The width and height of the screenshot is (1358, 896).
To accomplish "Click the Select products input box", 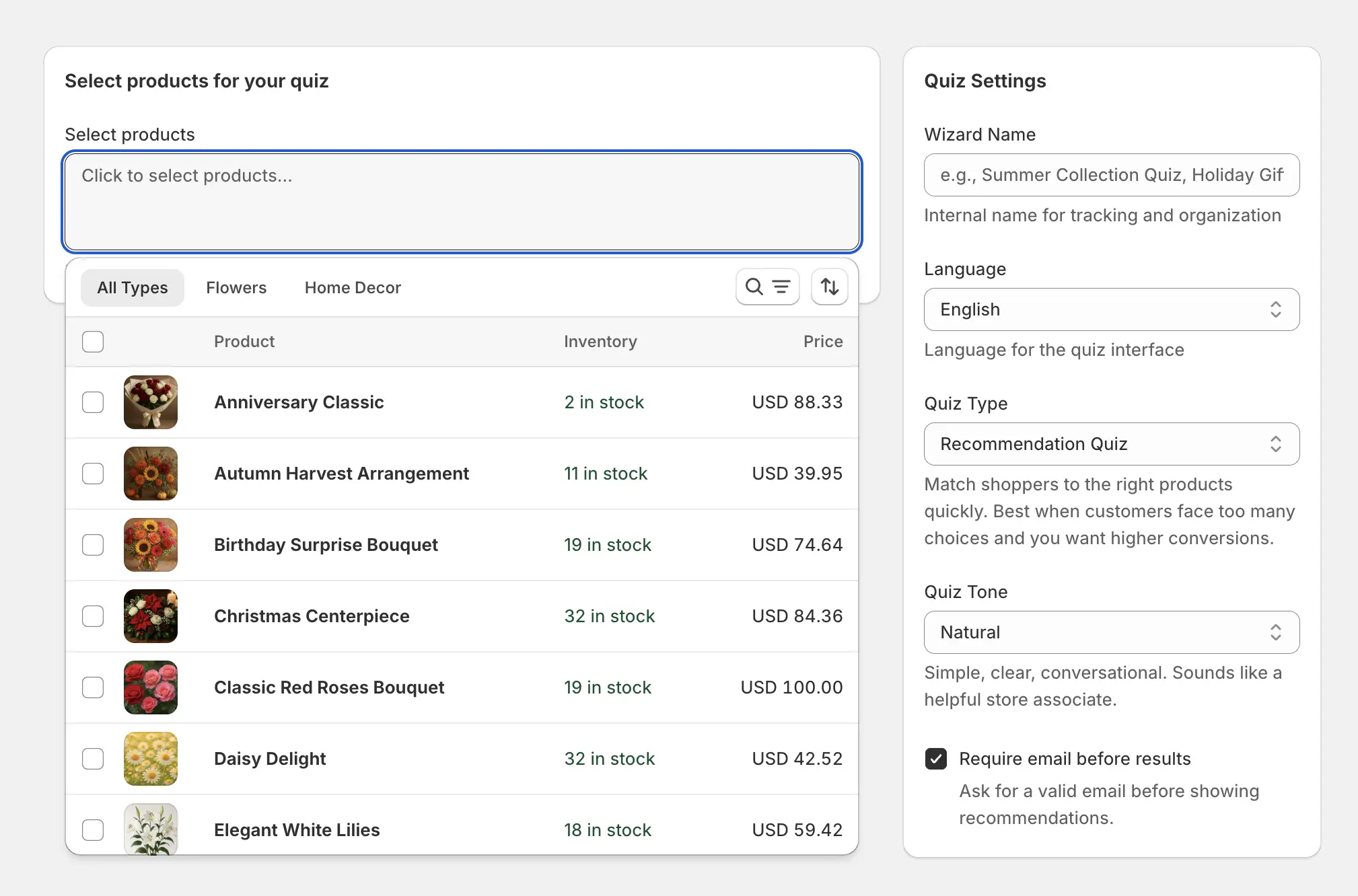I will point(462,202).
